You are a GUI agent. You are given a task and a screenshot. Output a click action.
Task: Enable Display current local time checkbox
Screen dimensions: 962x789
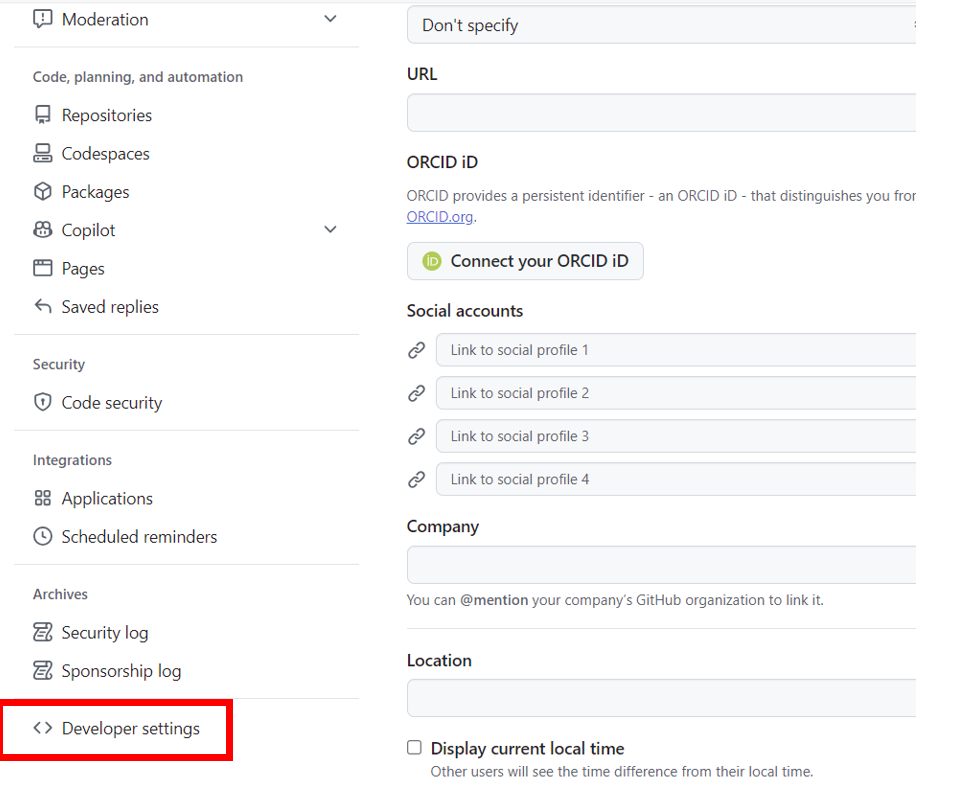[414, 747]
